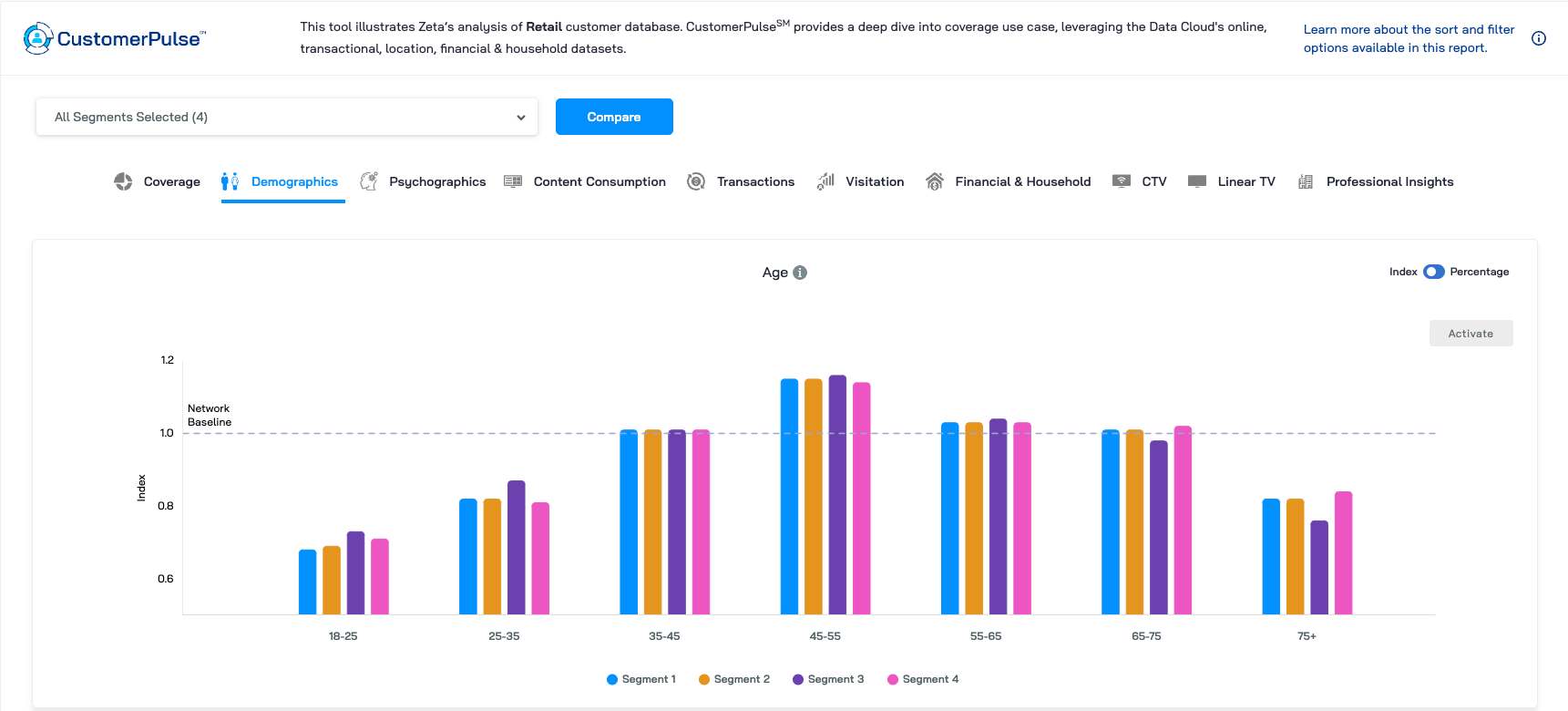Click the Coverage pie chart icon

(123, 181)
